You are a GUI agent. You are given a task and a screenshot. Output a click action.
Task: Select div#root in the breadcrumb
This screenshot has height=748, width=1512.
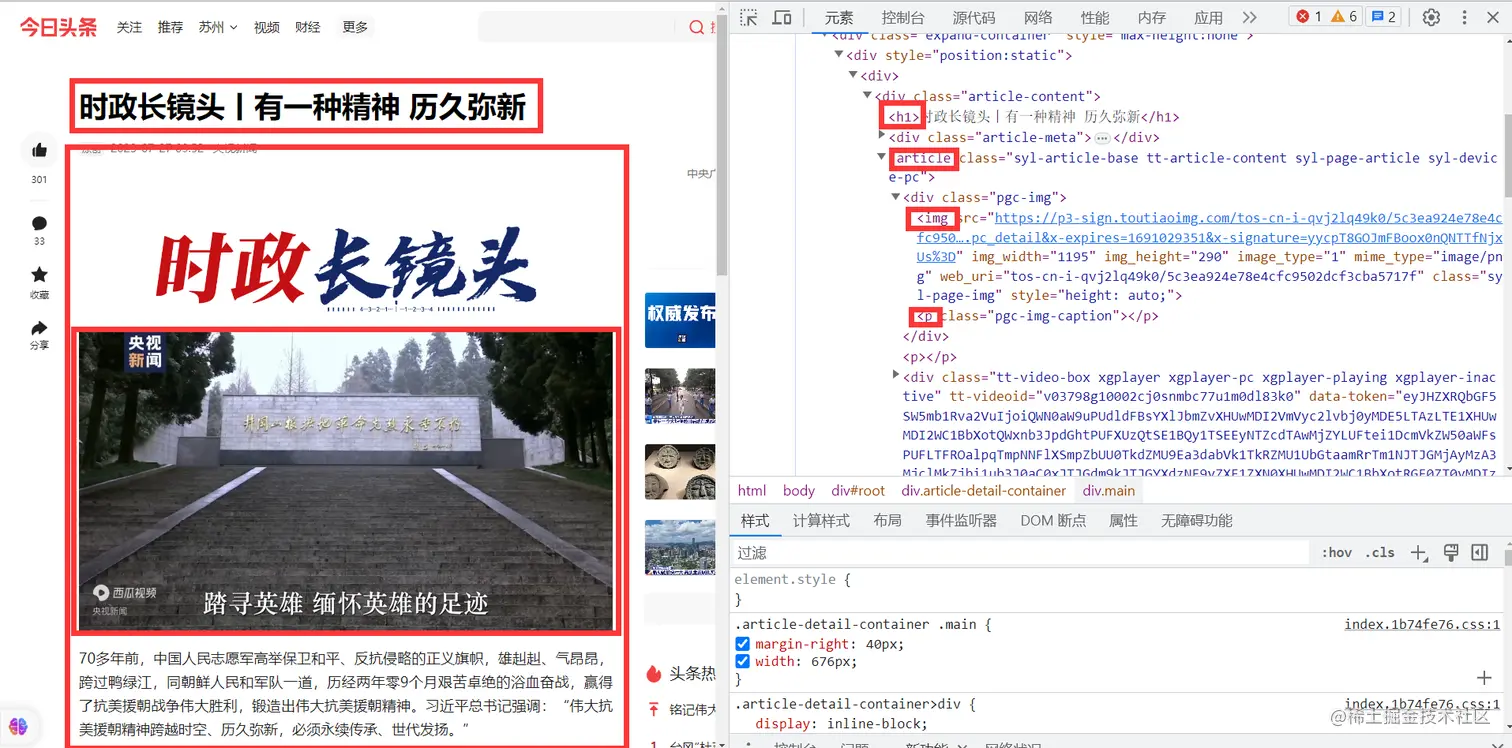point(858,491)
